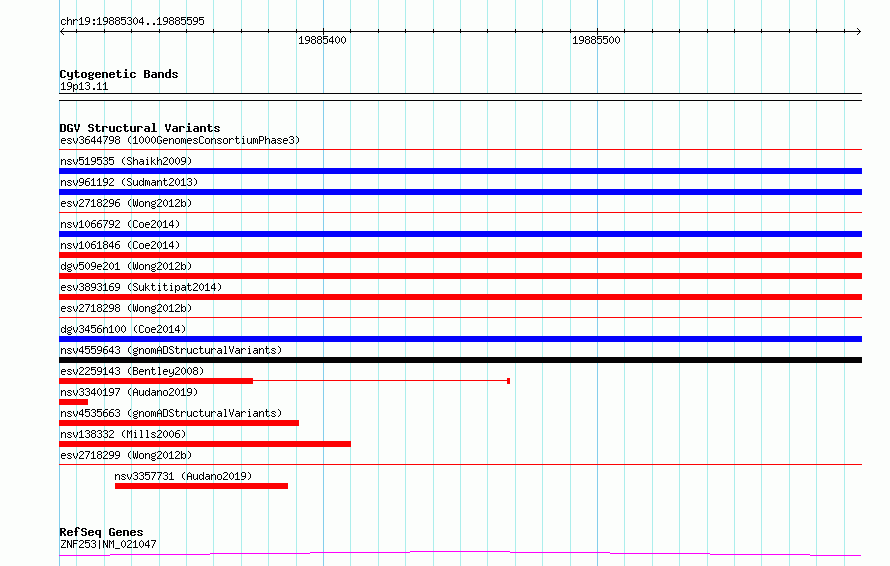Click the 19p13.11 band label
The image size is (890, 566).
84,86
